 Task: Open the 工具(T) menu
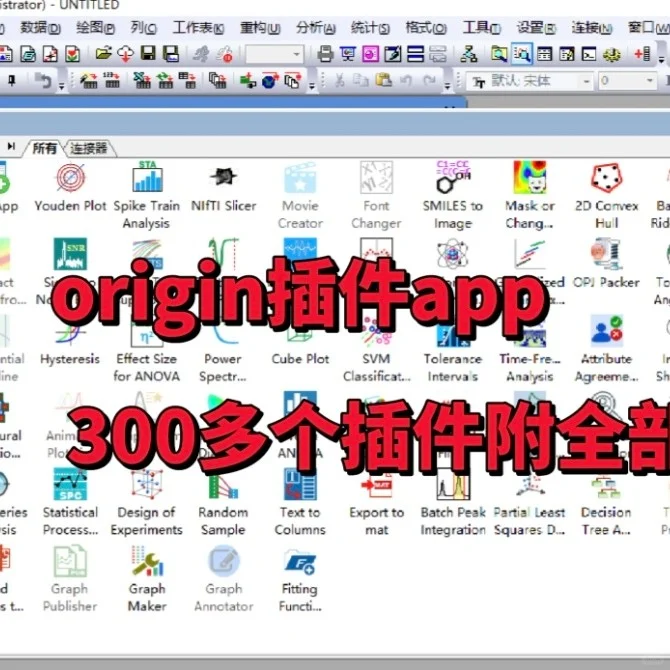pos(482,28)
